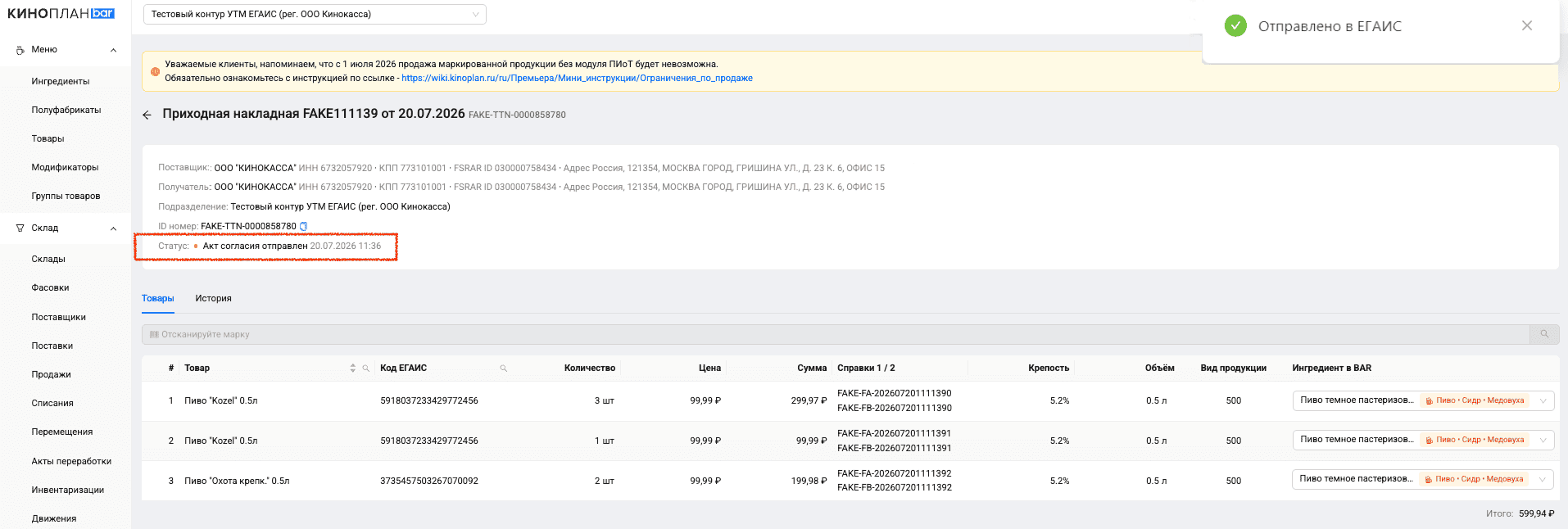Screen dimensions: 1568x529
Task: Go back with the arrow next to Приходная накладная
Action: pyautogui.click(x=147, y=115)
